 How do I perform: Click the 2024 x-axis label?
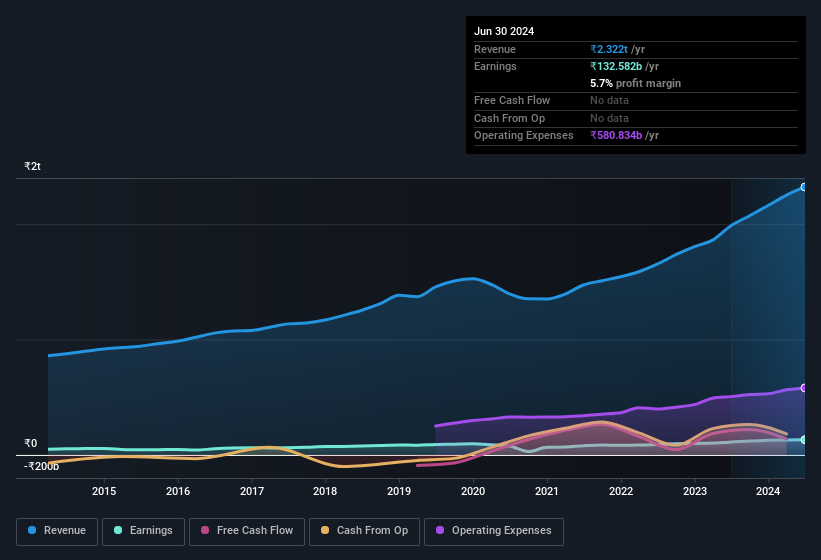768,491
